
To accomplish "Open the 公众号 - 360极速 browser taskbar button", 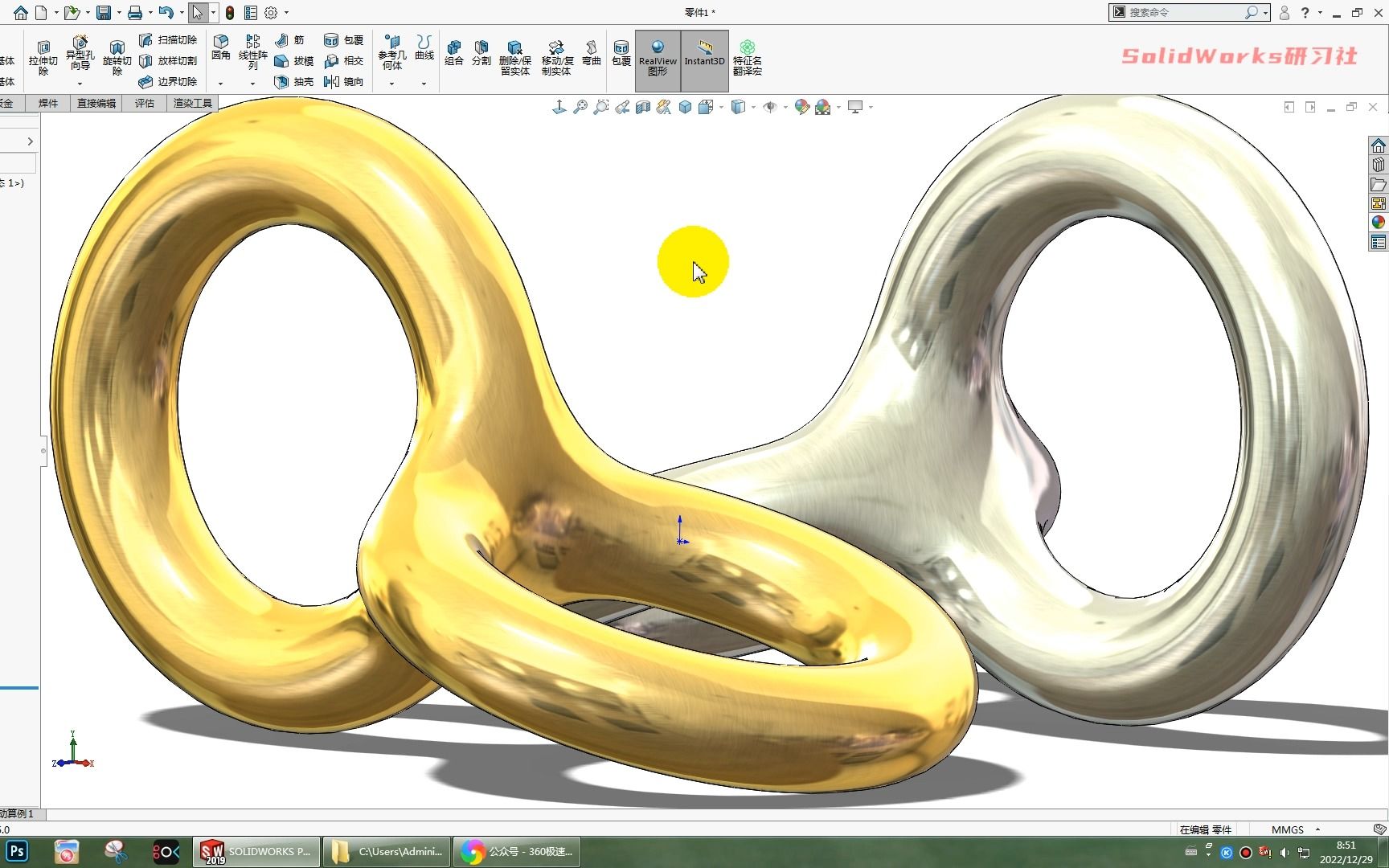I will [x=517, y=852].
